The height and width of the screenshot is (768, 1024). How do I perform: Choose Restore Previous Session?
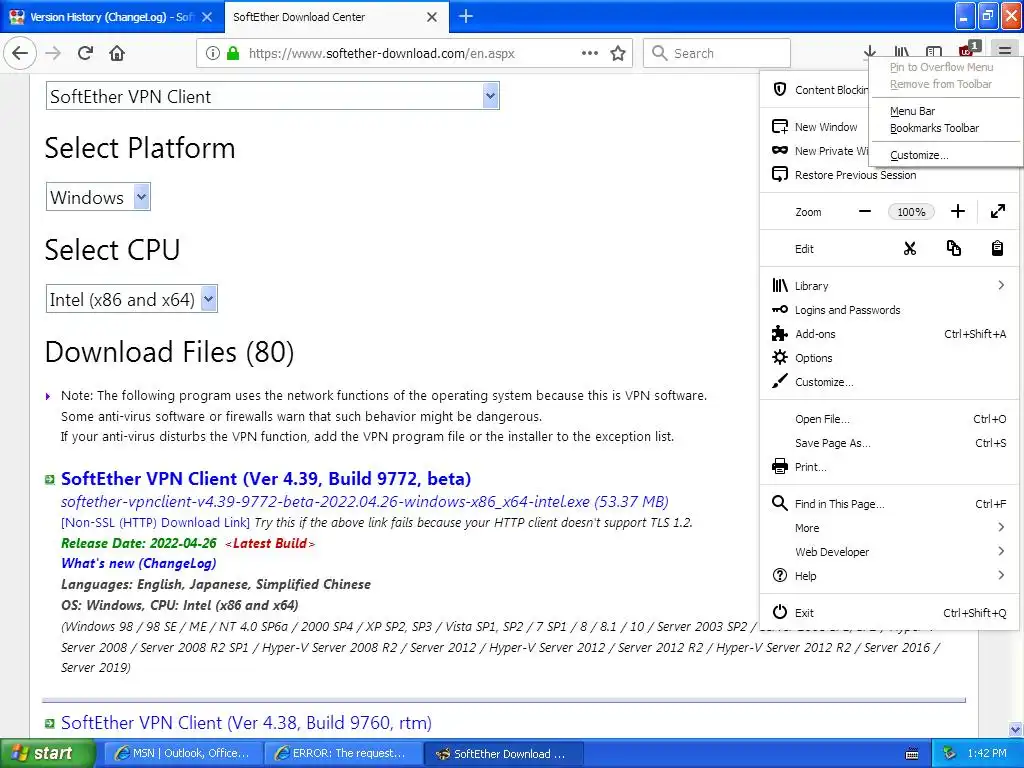click(889, 175)
